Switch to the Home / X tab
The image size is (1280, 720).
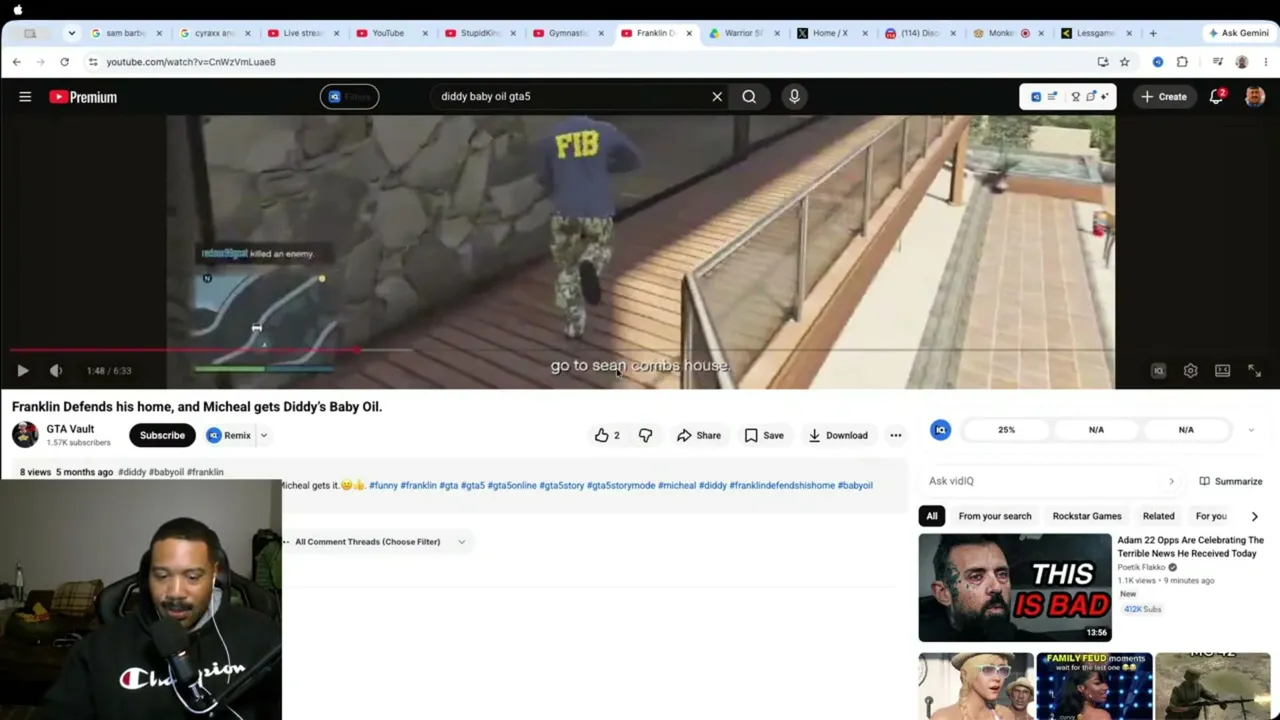(x=829, y=33)
